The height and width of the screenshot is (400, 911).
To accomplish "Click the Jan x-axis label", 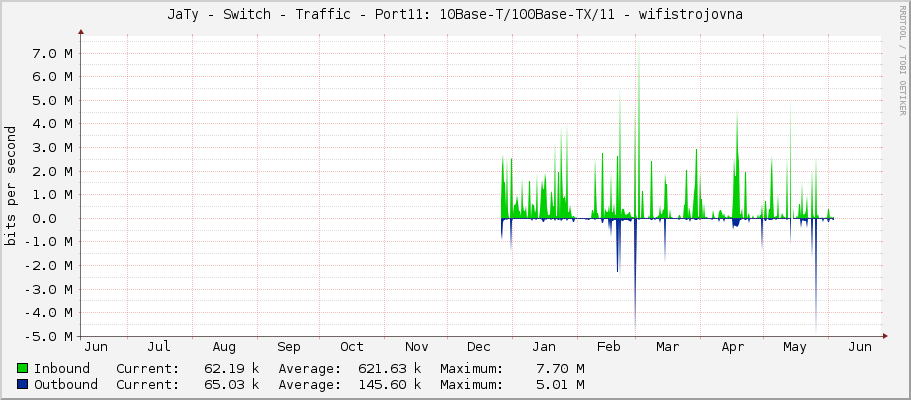I will coord(544,347).
